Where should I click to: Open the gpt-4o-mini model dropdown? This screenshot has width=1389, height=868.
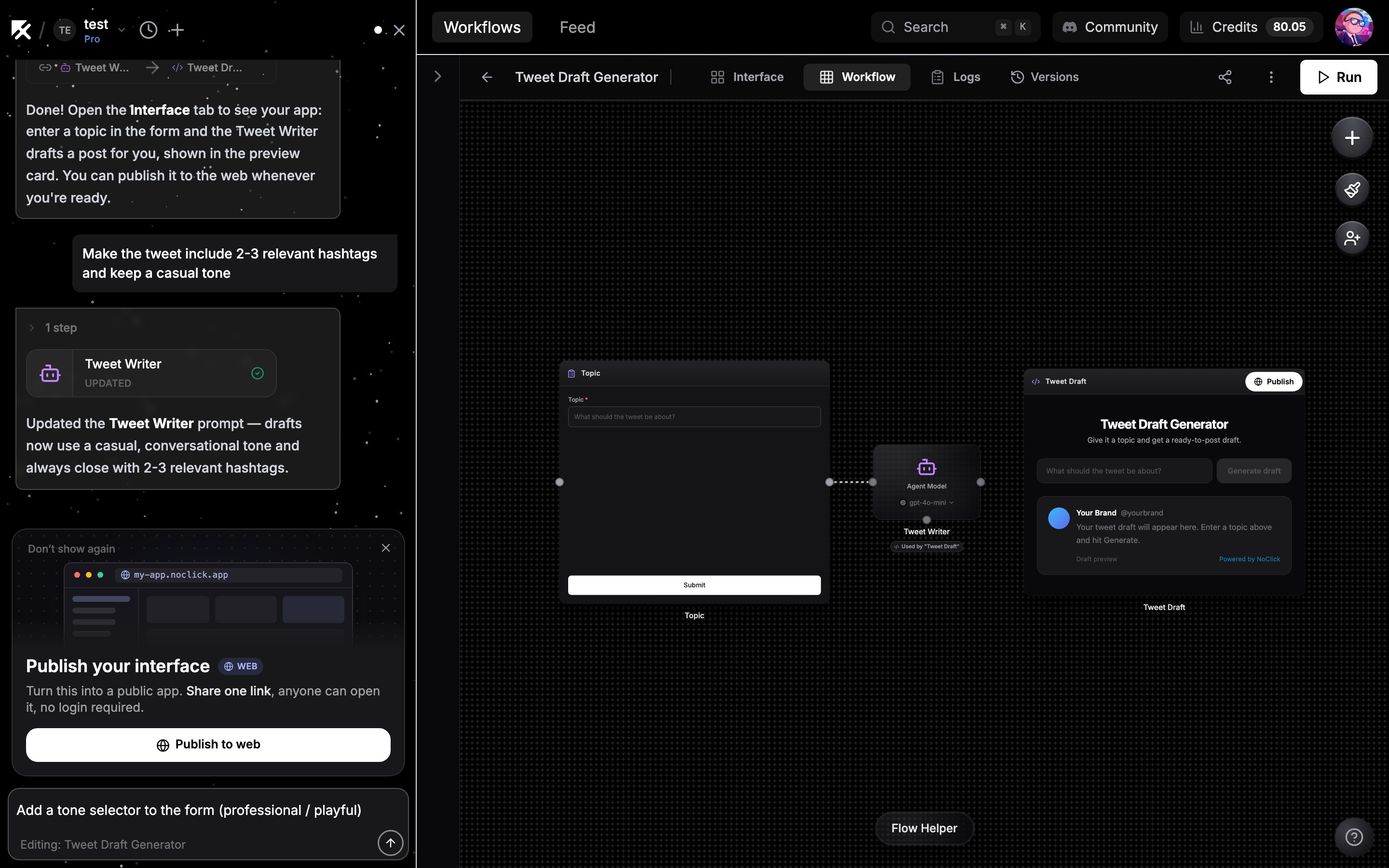point(926,503)
